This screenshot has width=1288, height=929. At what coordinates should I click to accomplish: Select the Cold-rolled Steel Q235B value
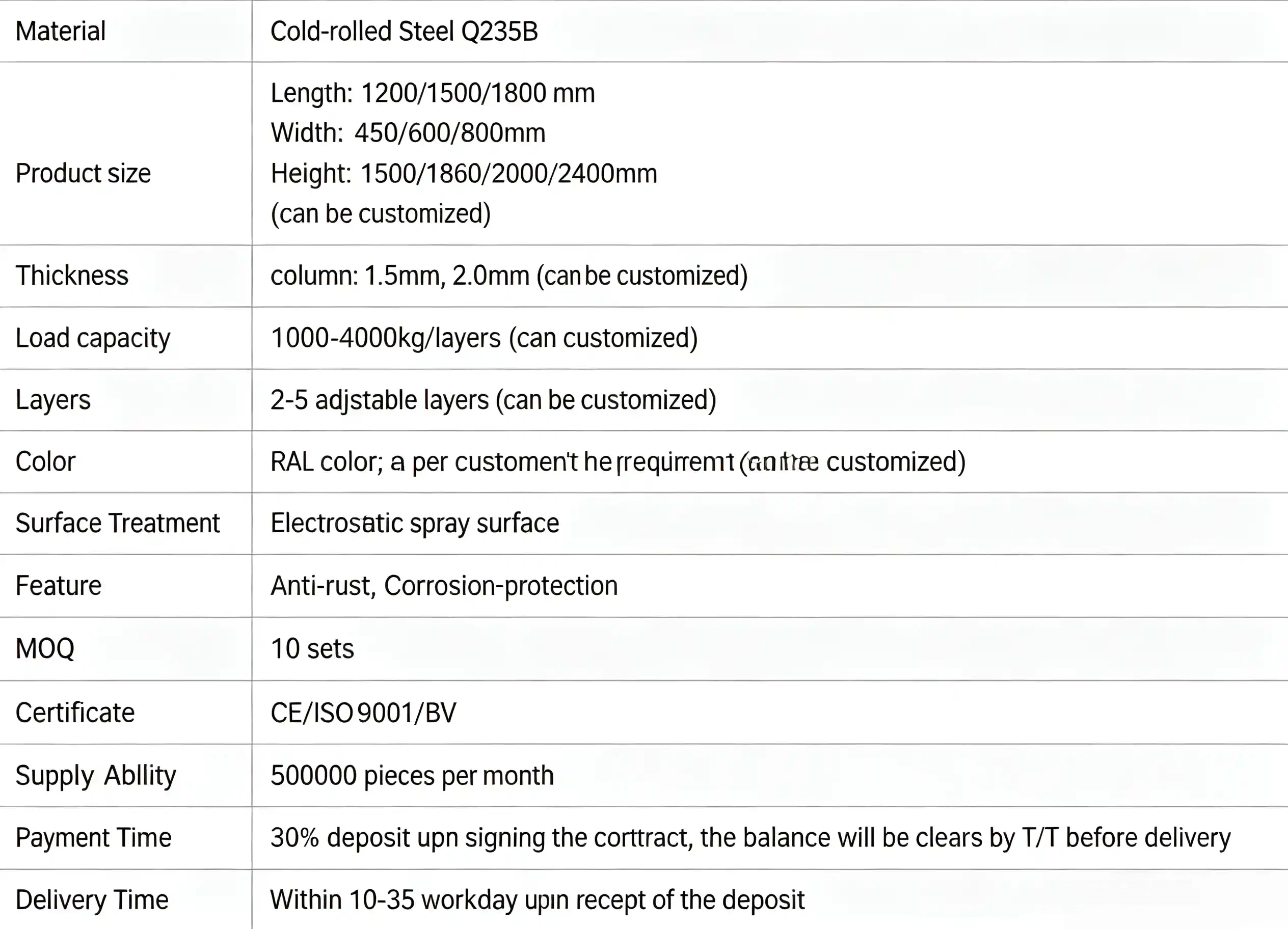(x=404, y=31)
